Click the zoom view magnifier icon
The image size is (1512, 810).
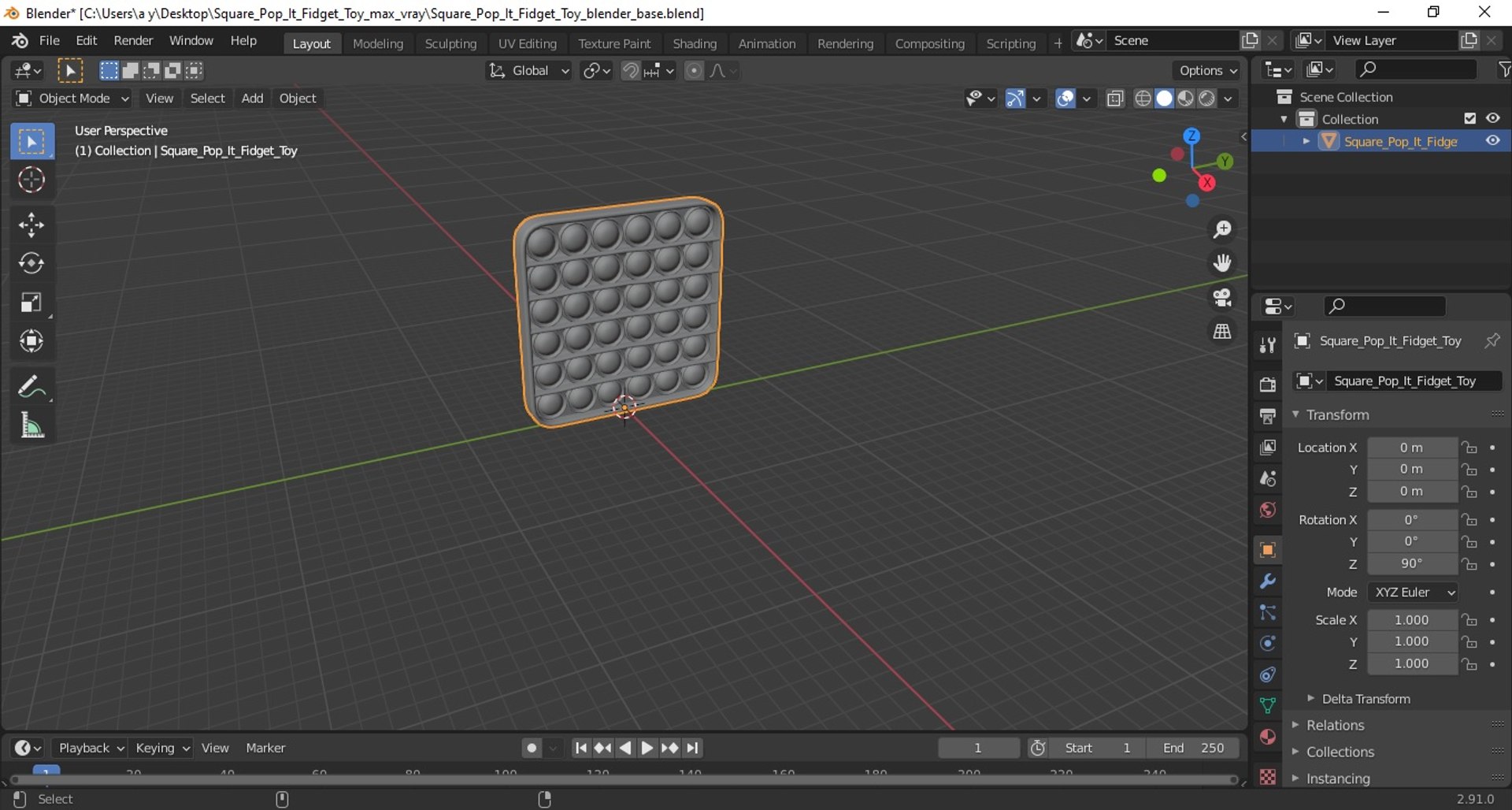tap(1222, 229)
